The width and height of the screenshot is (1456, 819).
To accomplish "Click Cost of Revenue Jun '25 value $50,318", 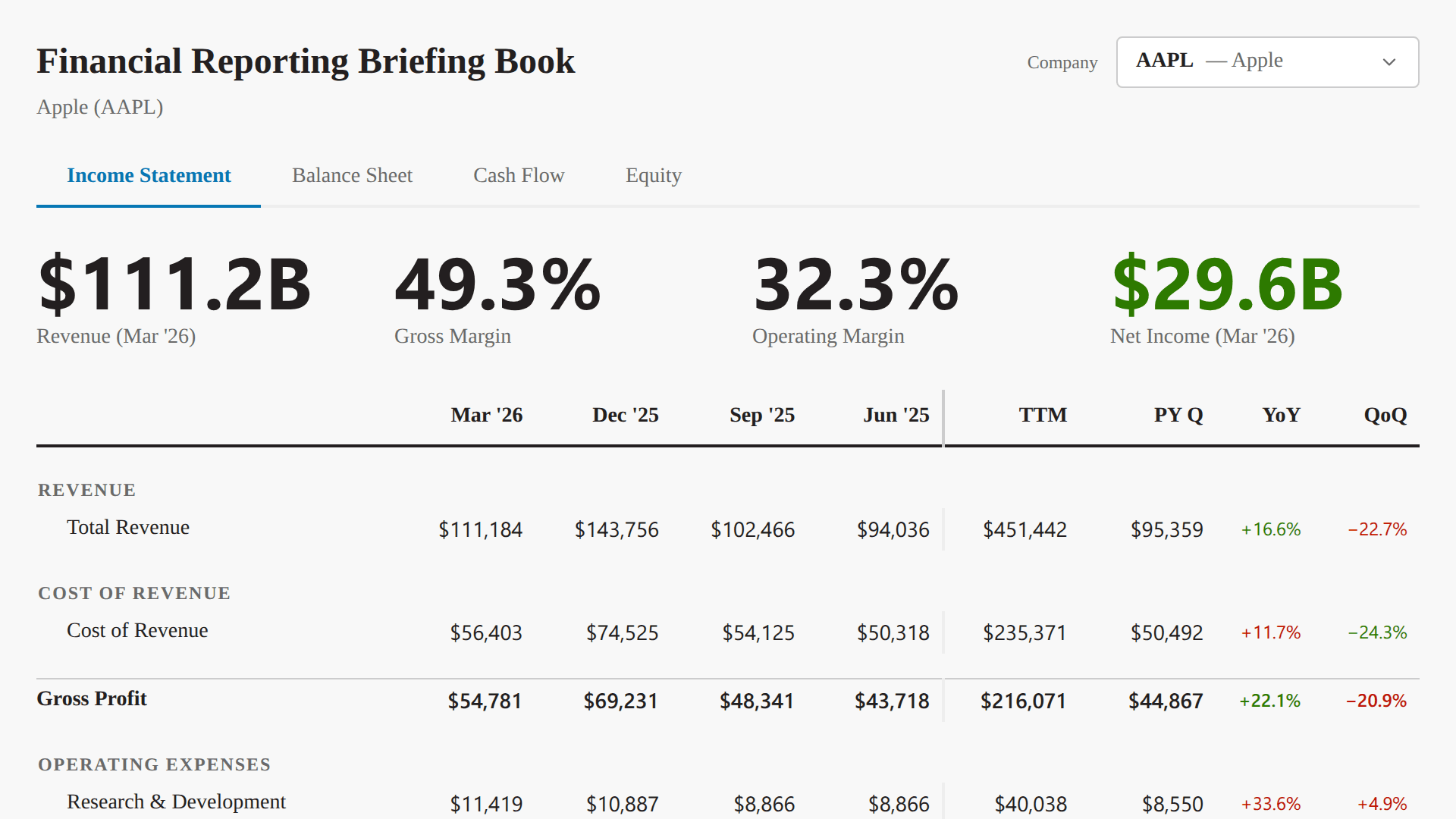I will [x=893, y=632].
